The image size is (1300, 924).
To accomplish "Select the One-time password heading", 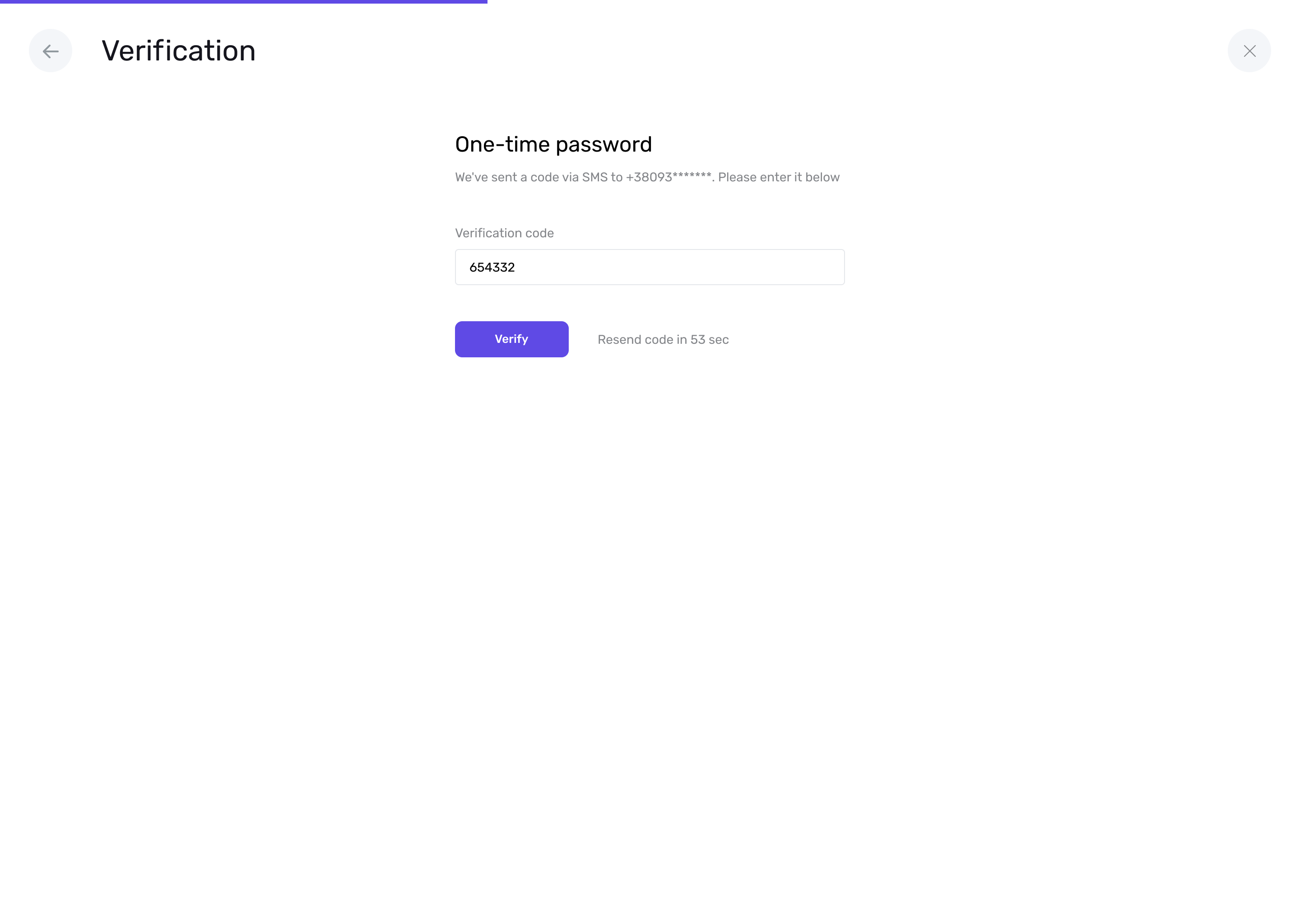I will coord(553,144).
